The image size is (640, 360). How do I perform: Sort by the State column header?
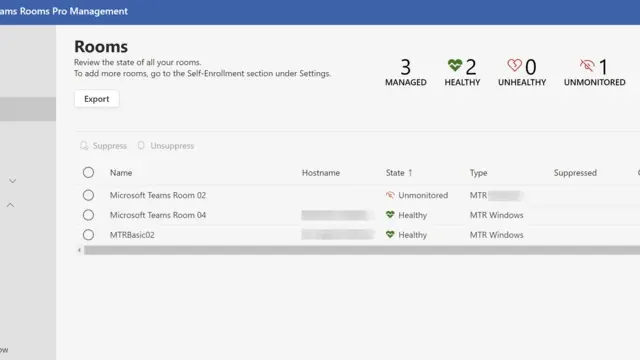tap(395, 173)
